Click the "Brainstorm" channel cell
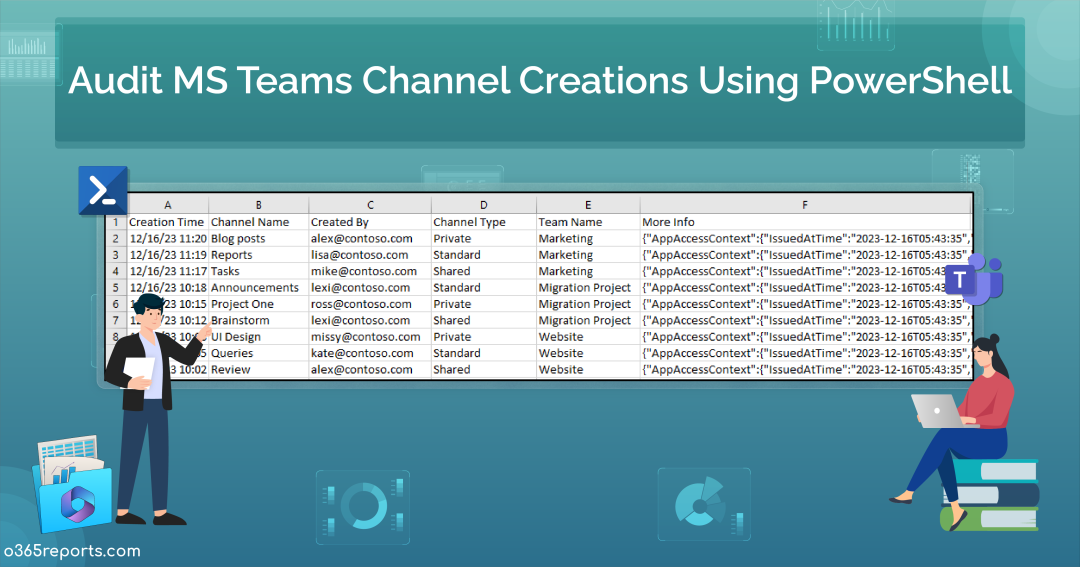This screenshot has width=1080, height=567. tap(258, 320)
